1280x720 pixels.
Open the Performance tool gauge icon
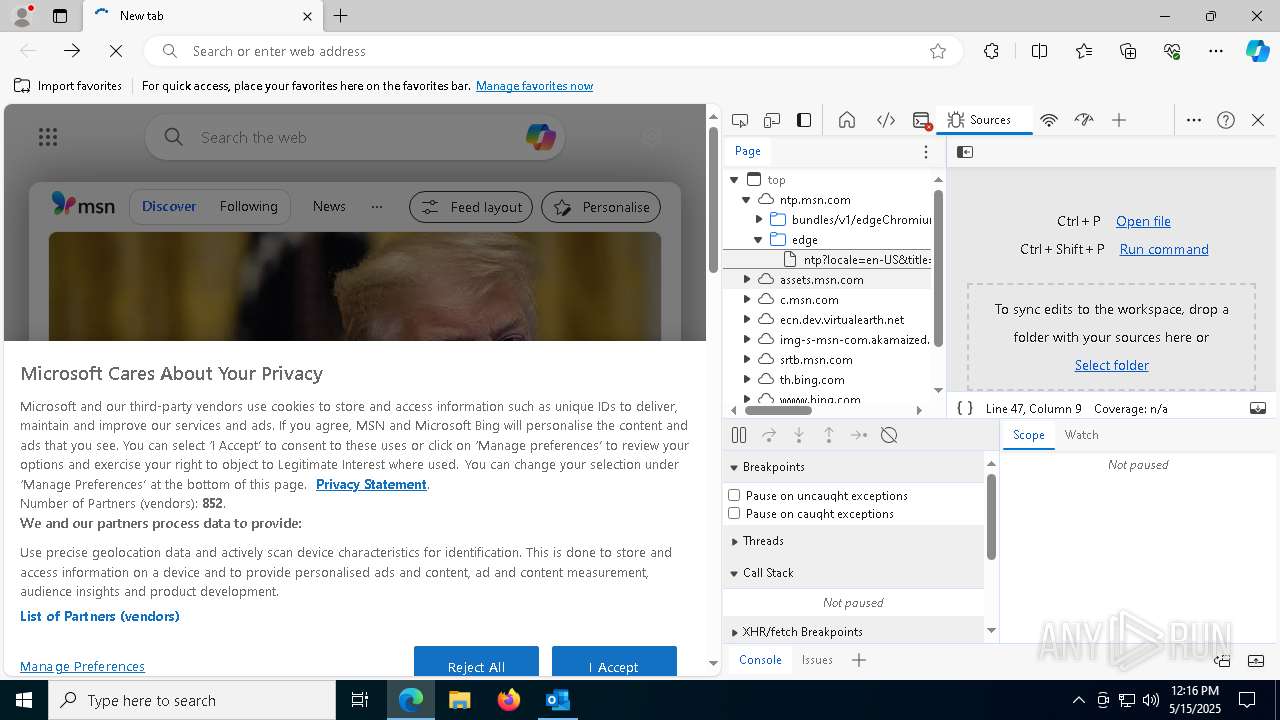(x=1084, y=120)
